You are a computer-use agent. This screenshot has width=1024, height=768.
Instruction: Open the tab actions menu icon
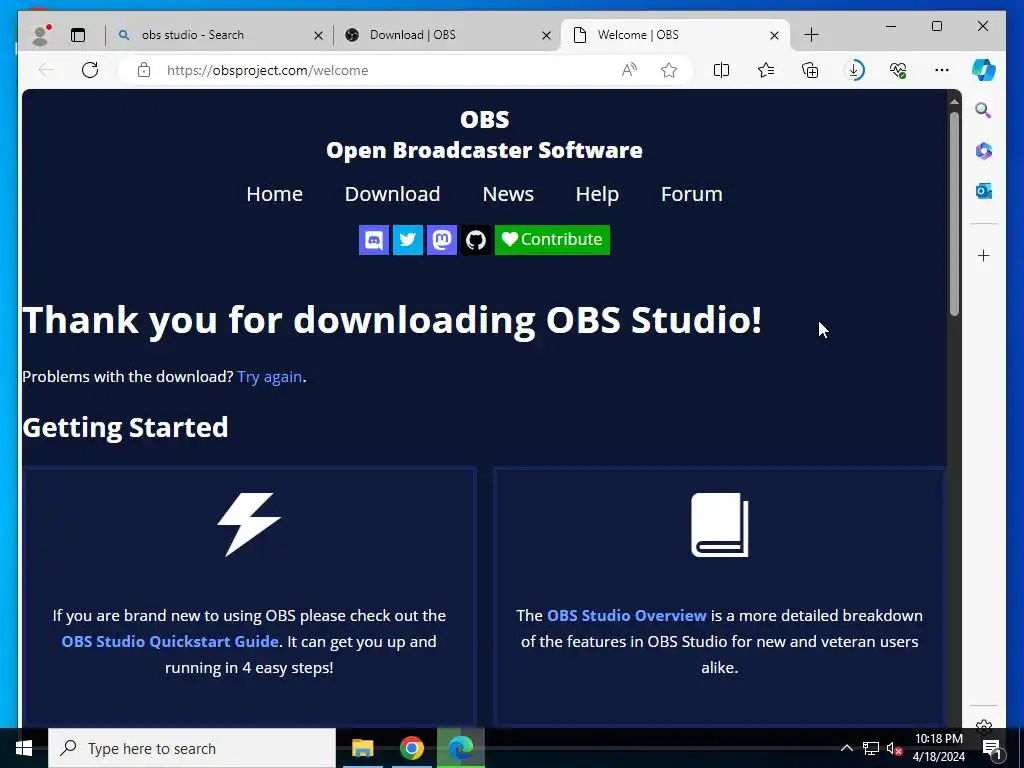[x=78, y=35]
